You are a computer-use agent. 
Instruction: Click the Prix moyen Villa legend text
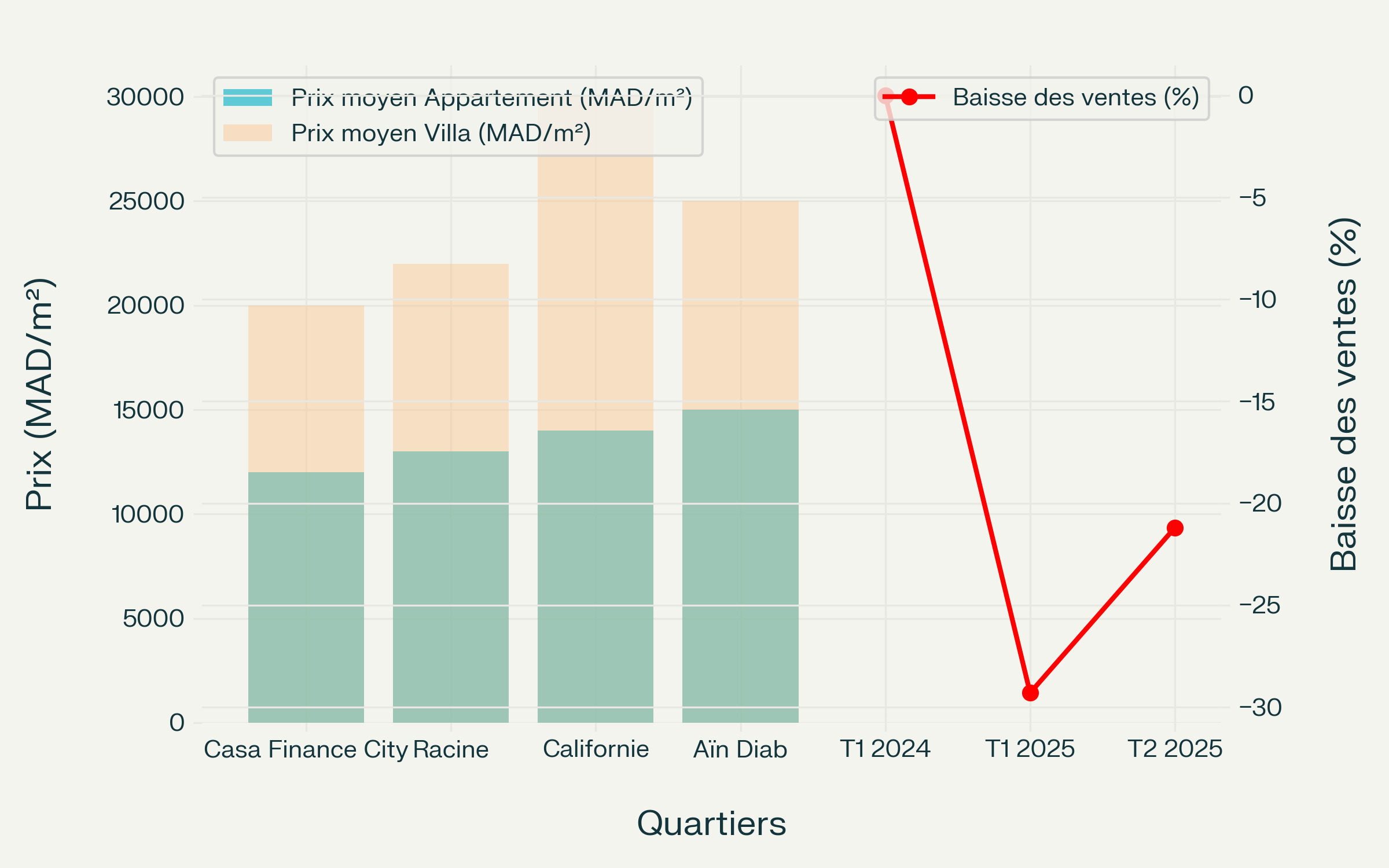pos(441,134)
